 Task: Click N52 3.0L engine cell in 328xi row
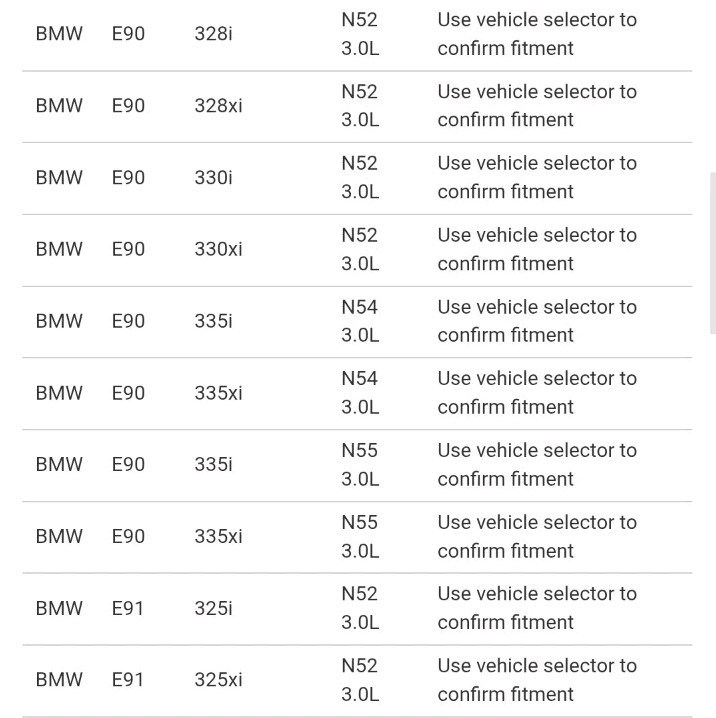pyautogui.click(x=360, y=106)
